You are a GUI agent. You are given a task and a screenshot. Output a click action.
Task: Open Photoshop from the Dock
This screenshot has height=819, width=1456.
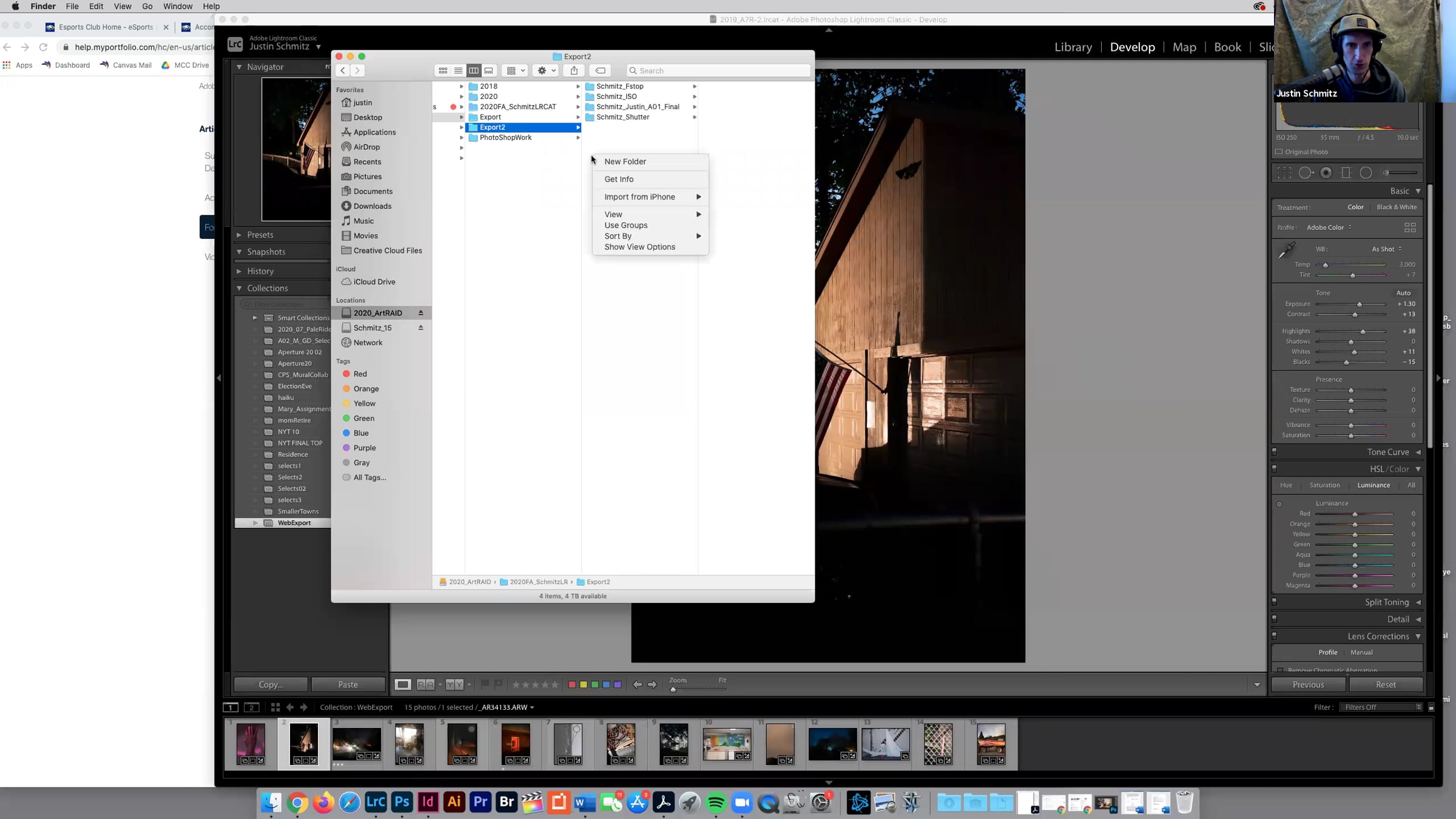tap(402, 802)
